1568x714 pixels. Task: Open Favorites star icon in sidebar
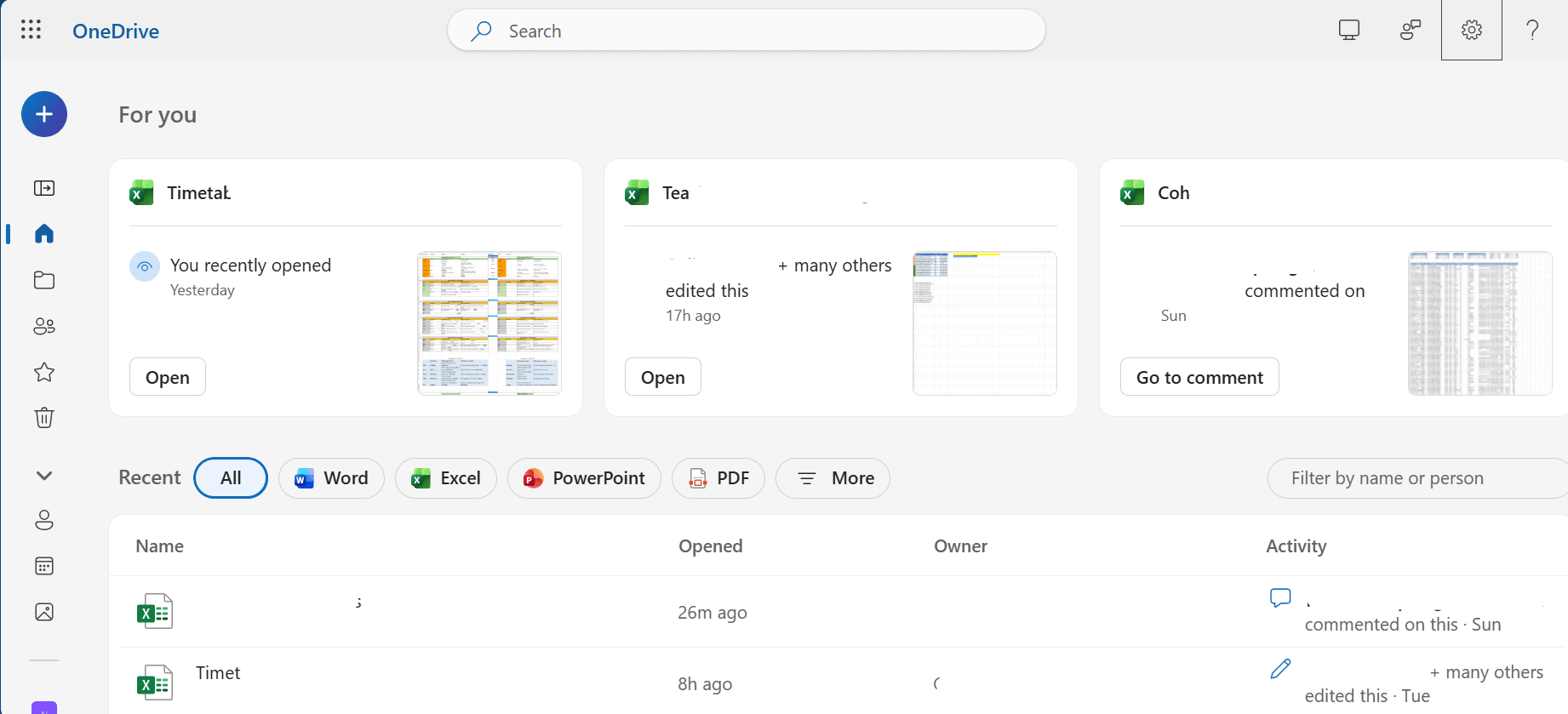44,372
